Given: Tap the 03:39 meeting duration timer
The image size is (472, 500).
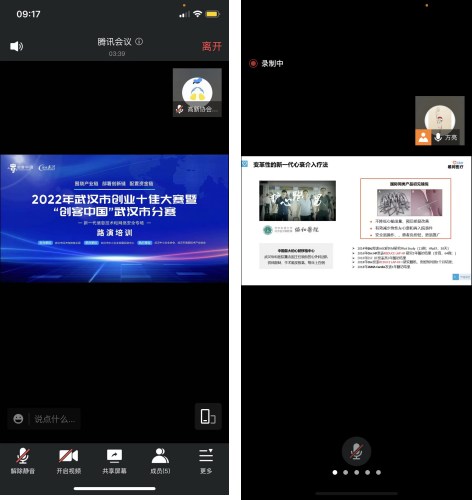Looking at the screenshot, I should 117,54.
